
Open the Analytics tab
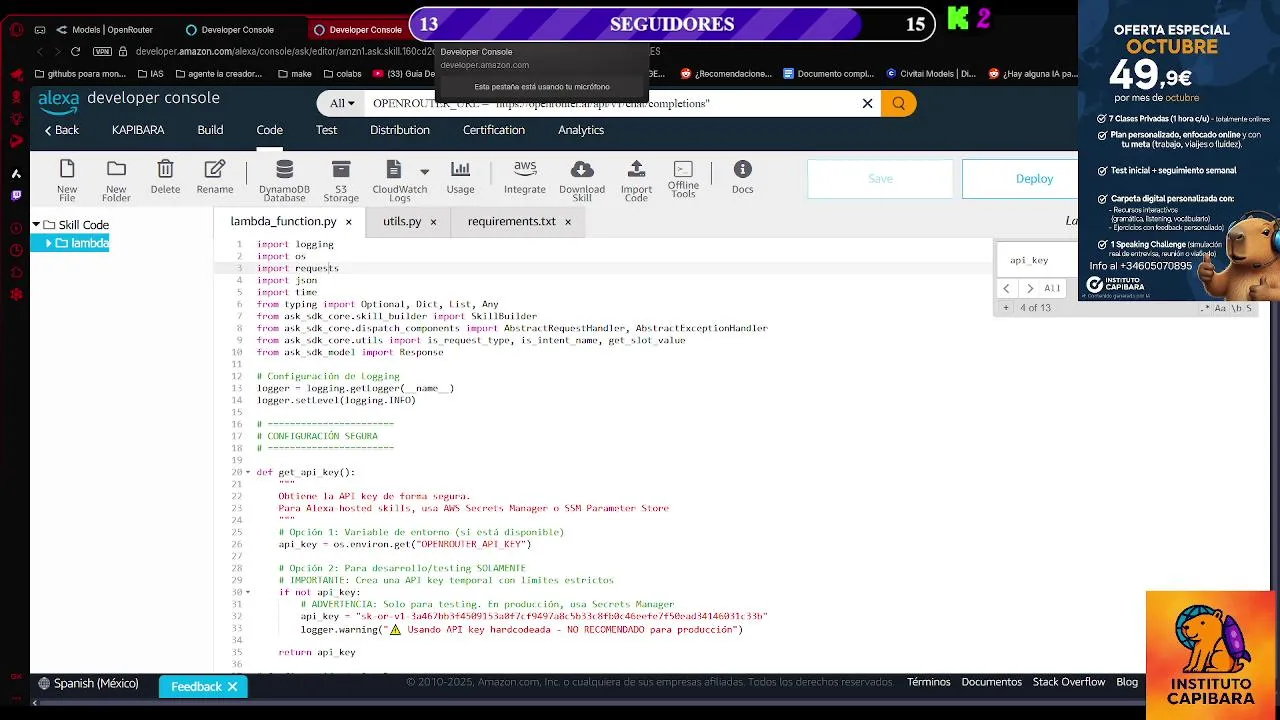[x=581, y=130]
